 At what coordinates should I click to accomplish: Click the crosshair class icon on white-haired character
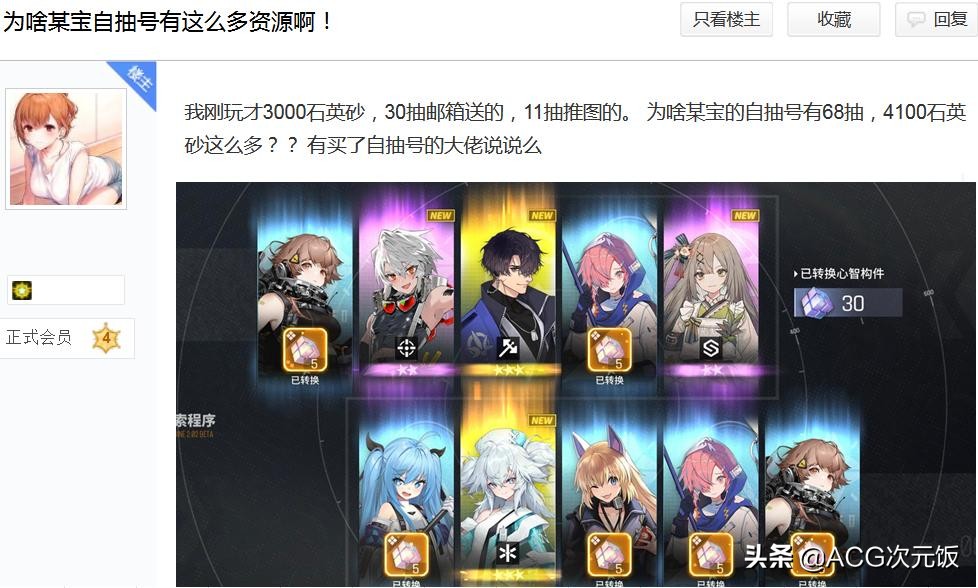(x=406, y=348)
